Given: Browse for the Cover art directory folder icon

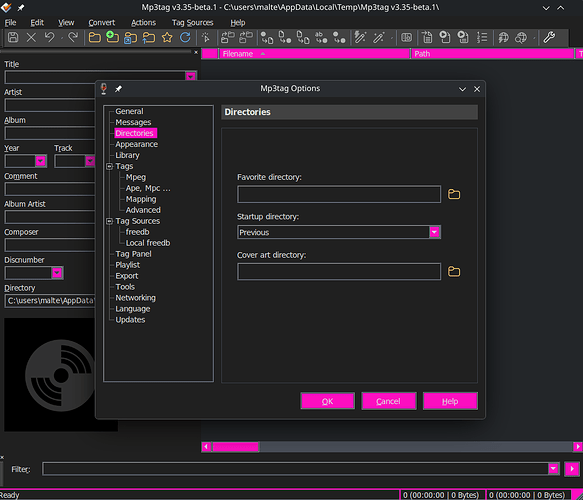Looking at the screenshot, I should coord(454,271).
